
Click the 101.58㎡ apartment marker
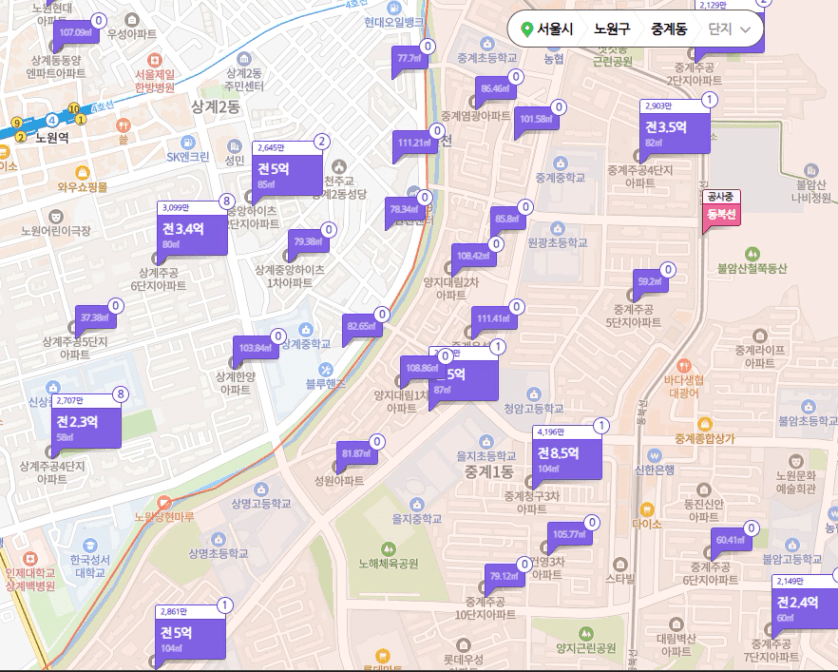pos(535,120)
